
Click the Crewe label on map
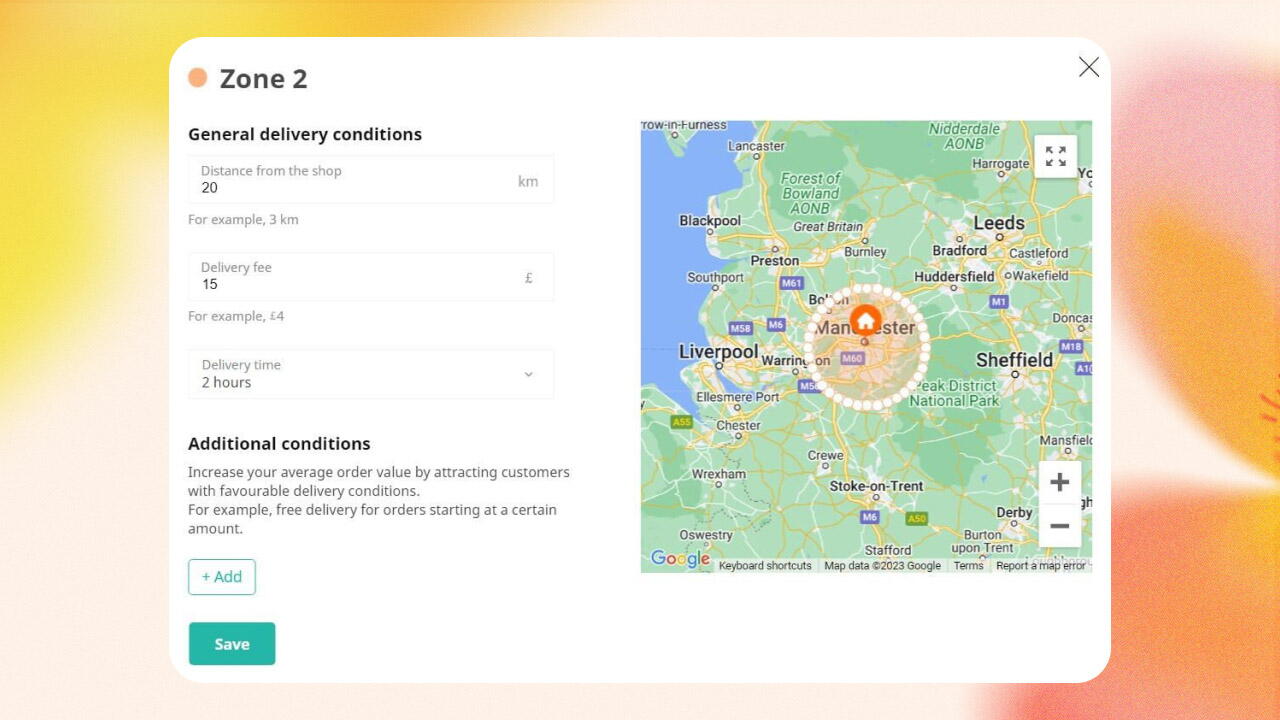click(x=826, y=455)
